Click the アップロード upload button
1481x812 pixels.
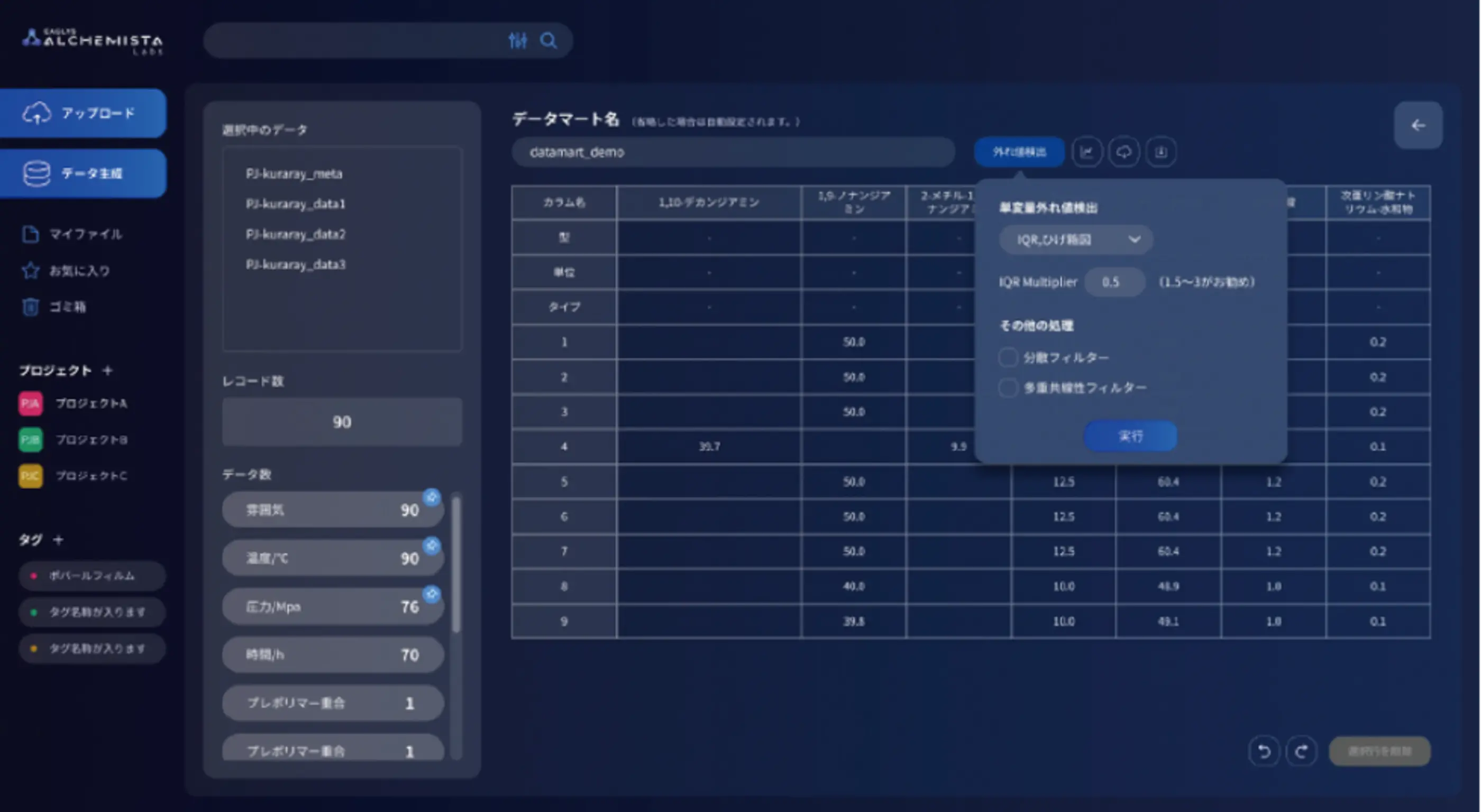pos(84,113)
